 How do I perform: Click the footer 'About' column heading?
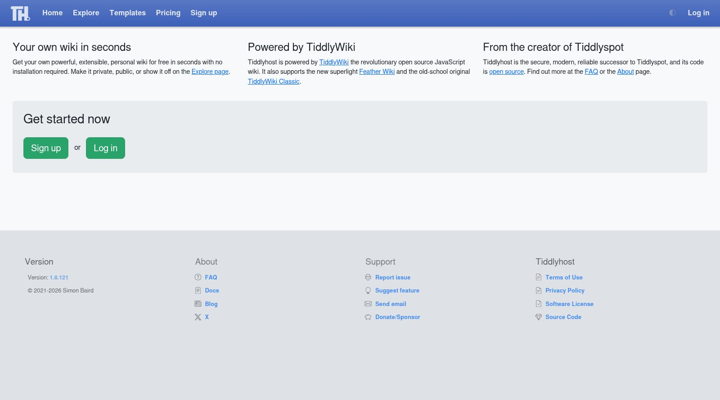point(206,262)
